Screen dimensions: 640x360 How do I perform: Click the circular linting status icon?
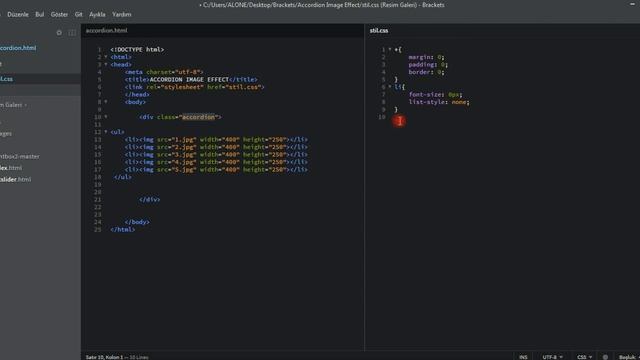click(605, 357)
